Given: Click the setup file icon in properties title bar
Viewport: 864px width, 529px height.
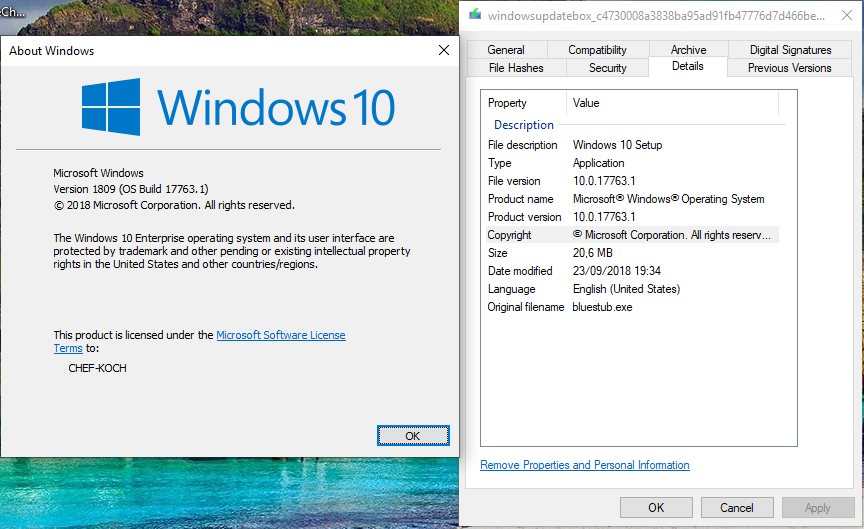Looking at the screenshot, I should [x=475, y=15].
